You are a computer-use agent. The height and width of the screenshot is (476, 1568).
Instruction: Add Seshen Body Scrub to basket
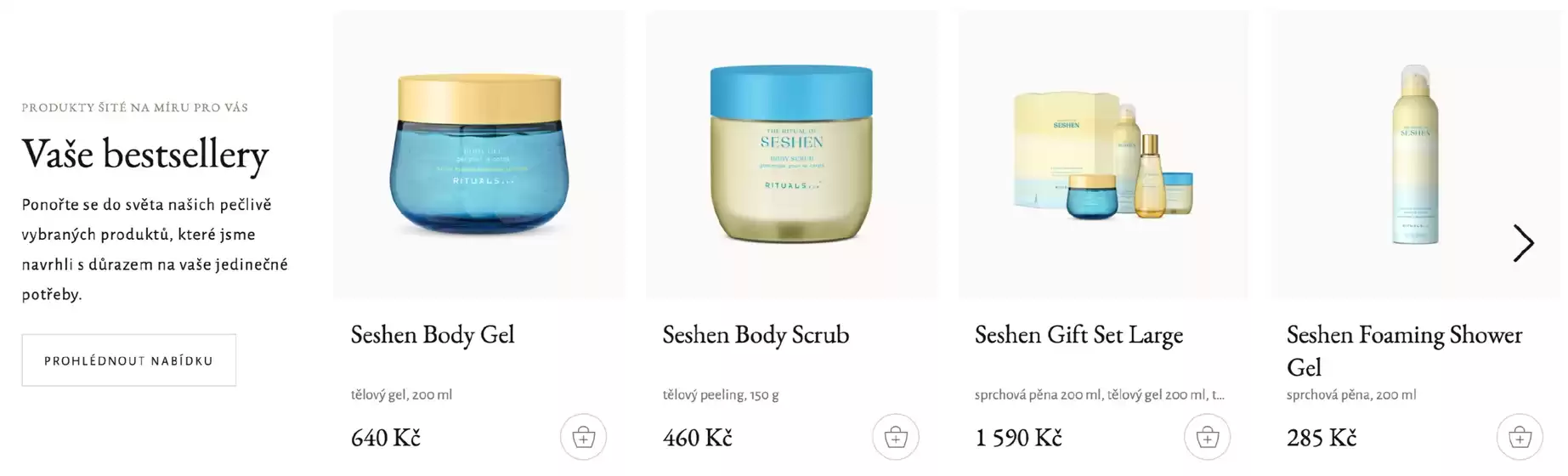(x=896, y=437)
